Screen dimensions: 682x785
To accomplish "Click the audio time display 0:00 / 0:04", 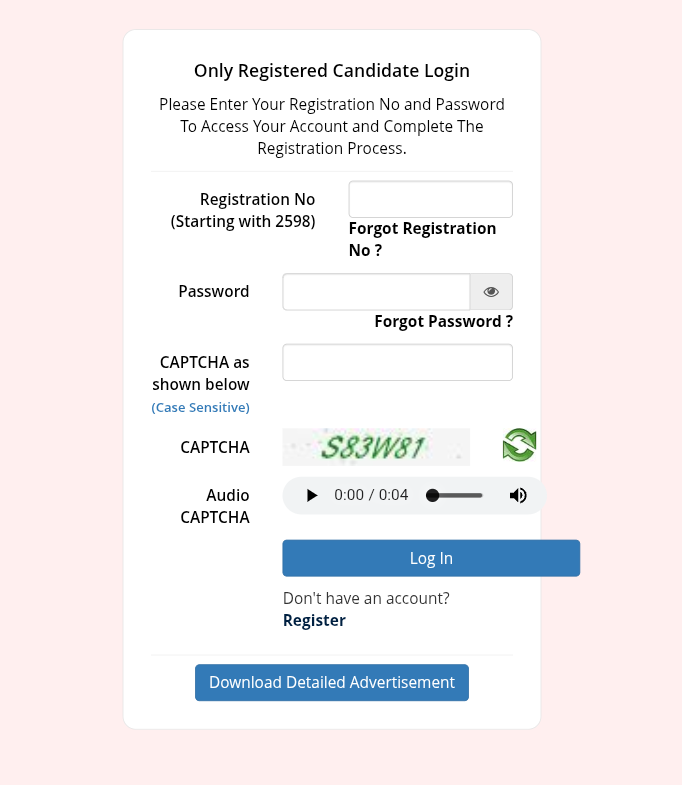I will [371, 495].
